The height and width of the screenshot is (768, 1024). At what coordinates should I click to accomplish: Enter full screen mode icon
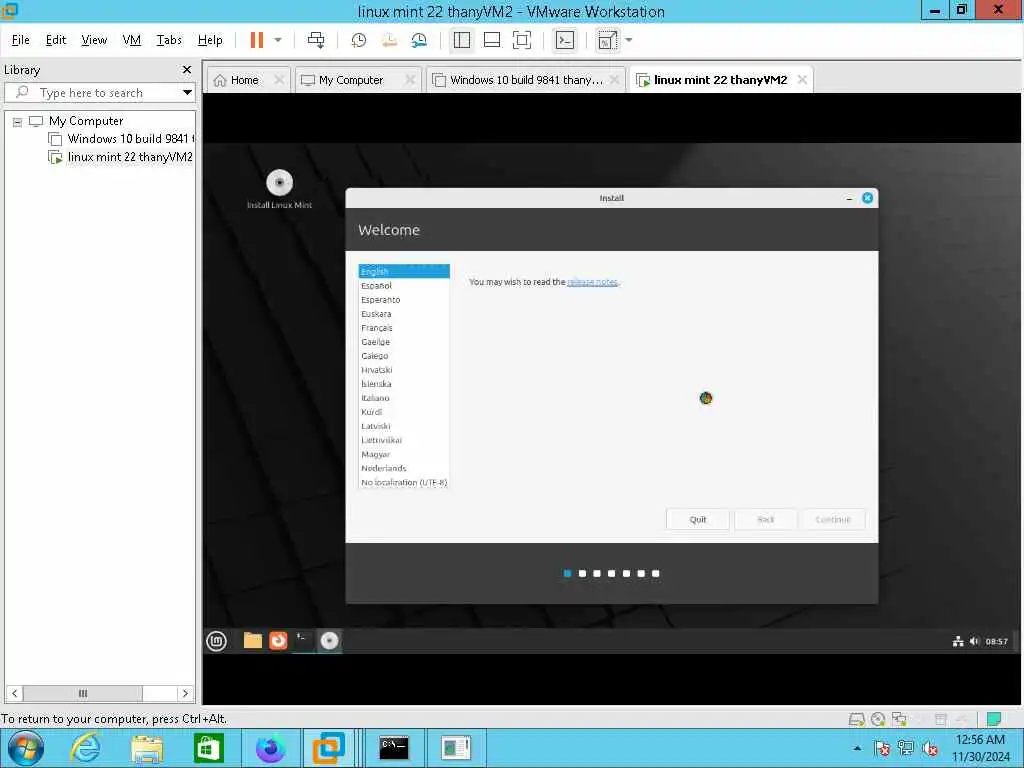[x=522, y=40]
